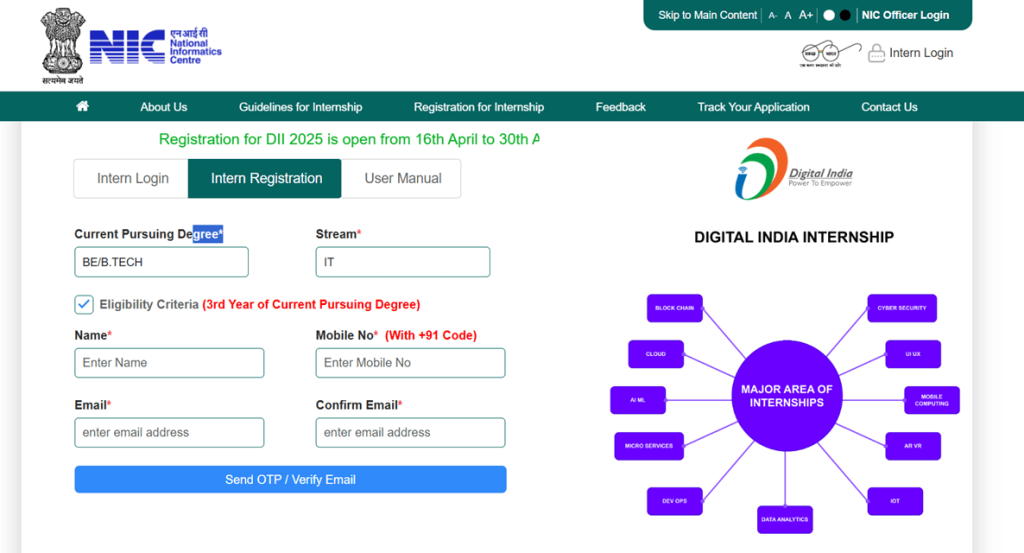Decrease font size with A- button
This screenshot has height=553, width=1024.
pos(773,15)
